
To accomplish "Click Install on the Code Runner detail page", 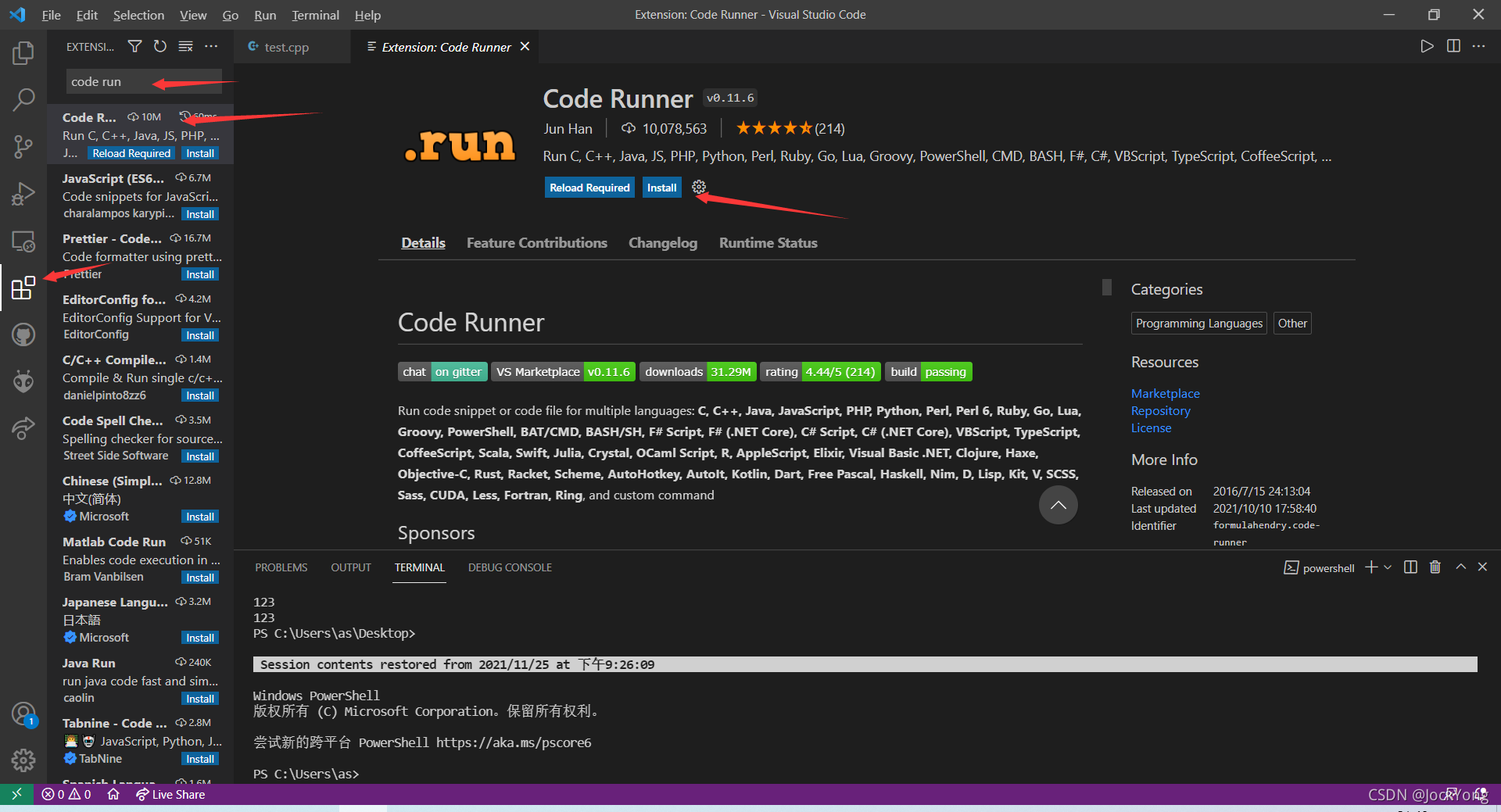I will [661, 188].
